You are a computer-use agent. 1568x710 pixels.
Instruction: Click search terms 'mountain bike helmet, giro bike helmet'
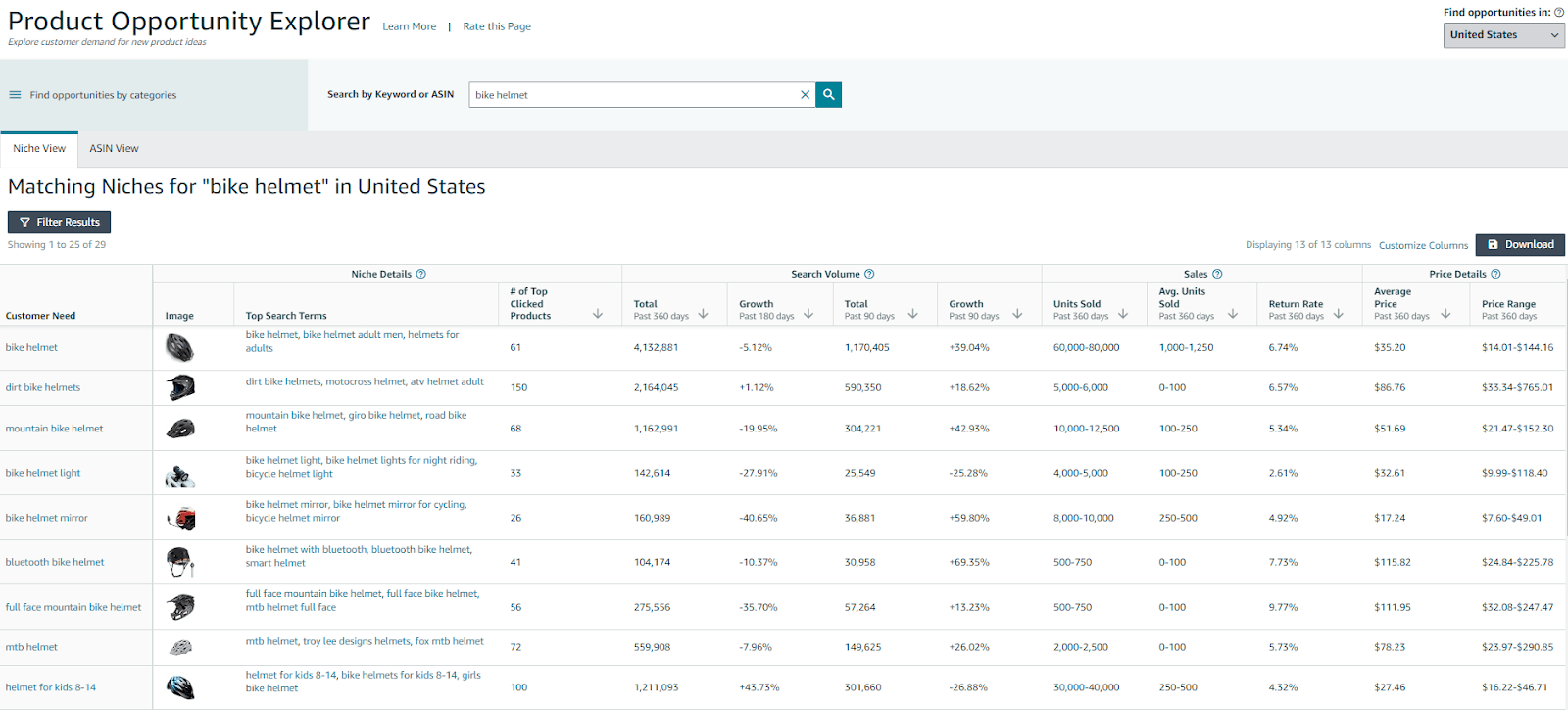(x=356, y=422)
